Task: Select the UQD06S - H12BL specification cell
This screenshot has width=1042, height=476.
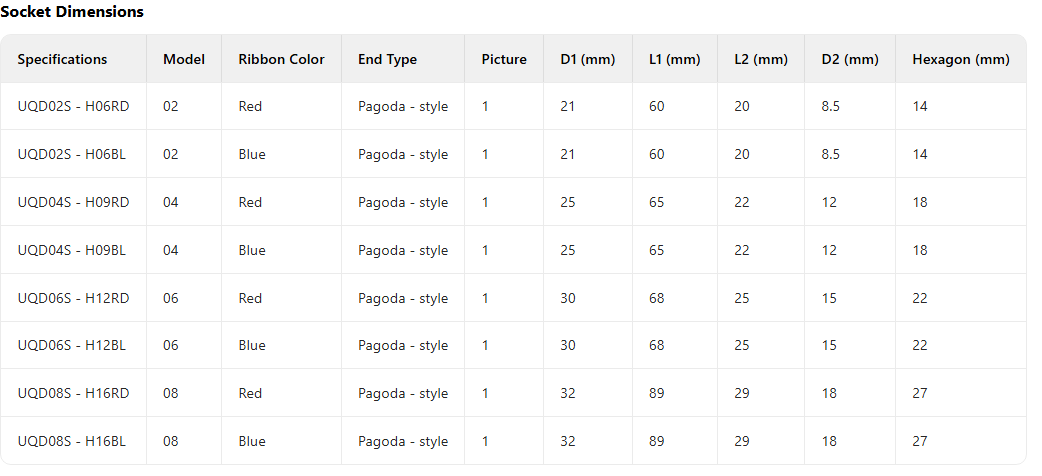Action: [x=72, y=345]
